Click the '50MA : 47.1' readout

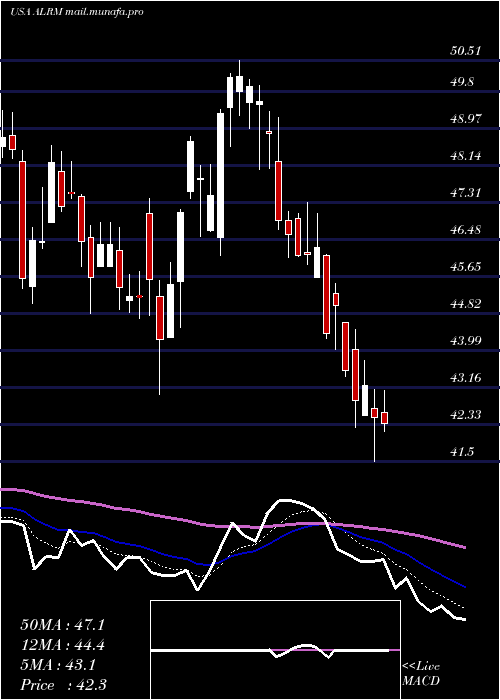pyautogui.click(x=62, y=625)
